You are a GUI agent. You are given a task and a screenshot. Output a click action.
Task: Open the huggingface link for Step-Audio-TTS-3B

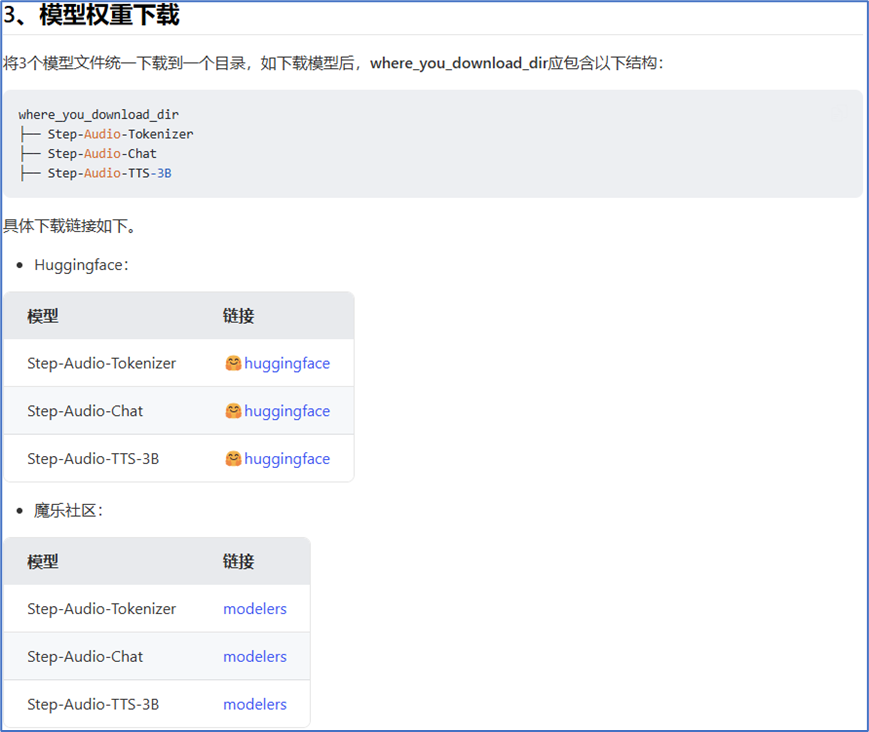pyautogui.click(x=287, y=459)
